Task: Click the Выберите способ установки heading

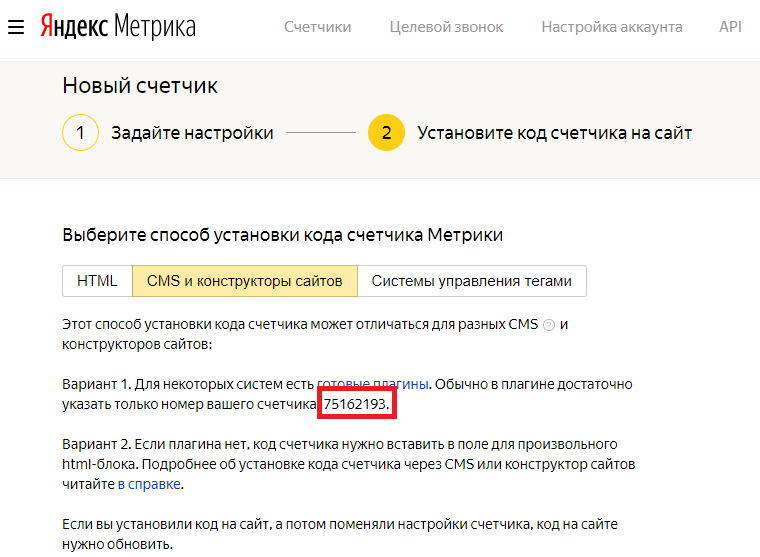Action: 283,235
